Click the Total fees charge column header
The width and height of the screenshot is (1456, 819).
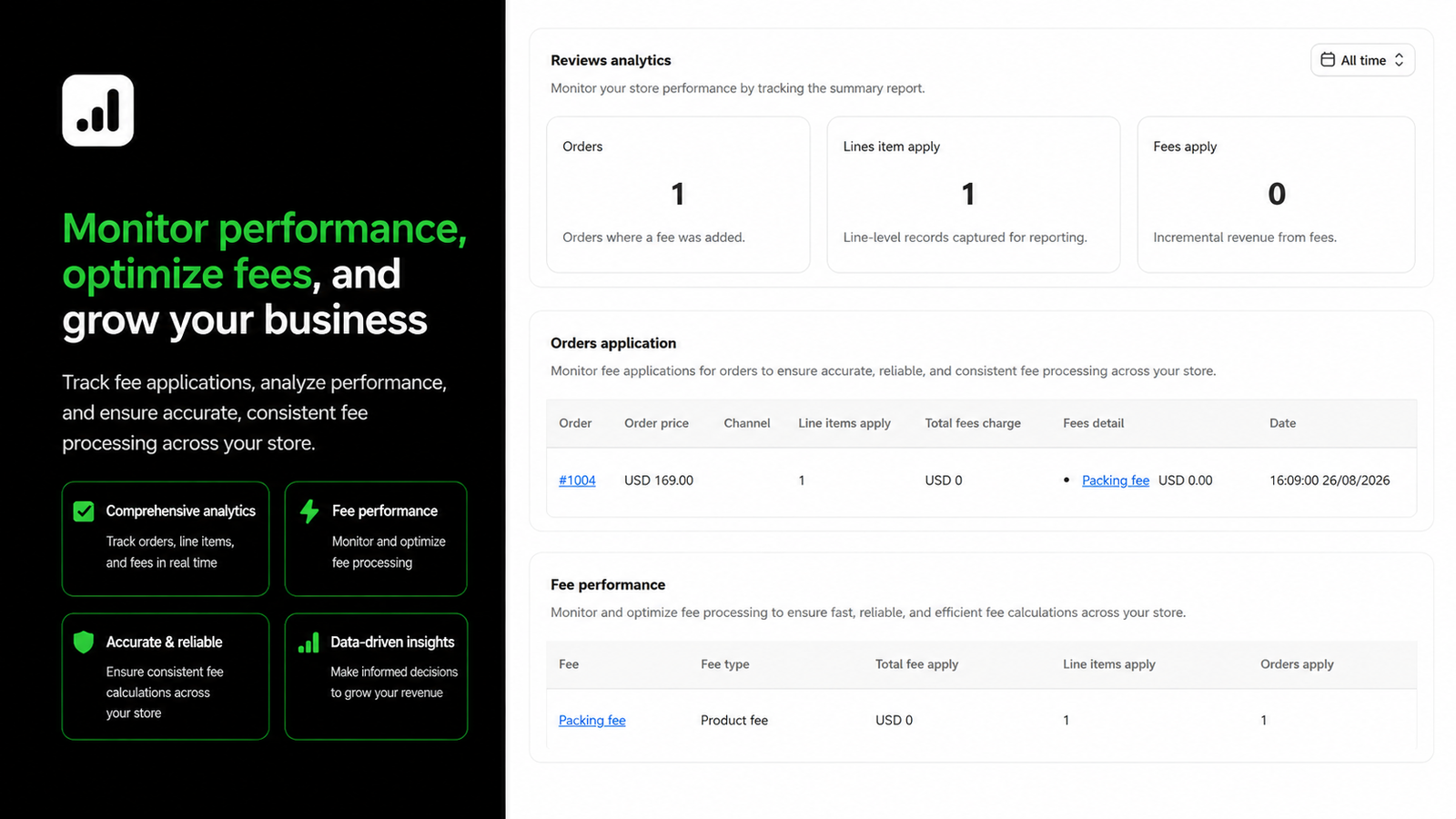tap(973, 423)
